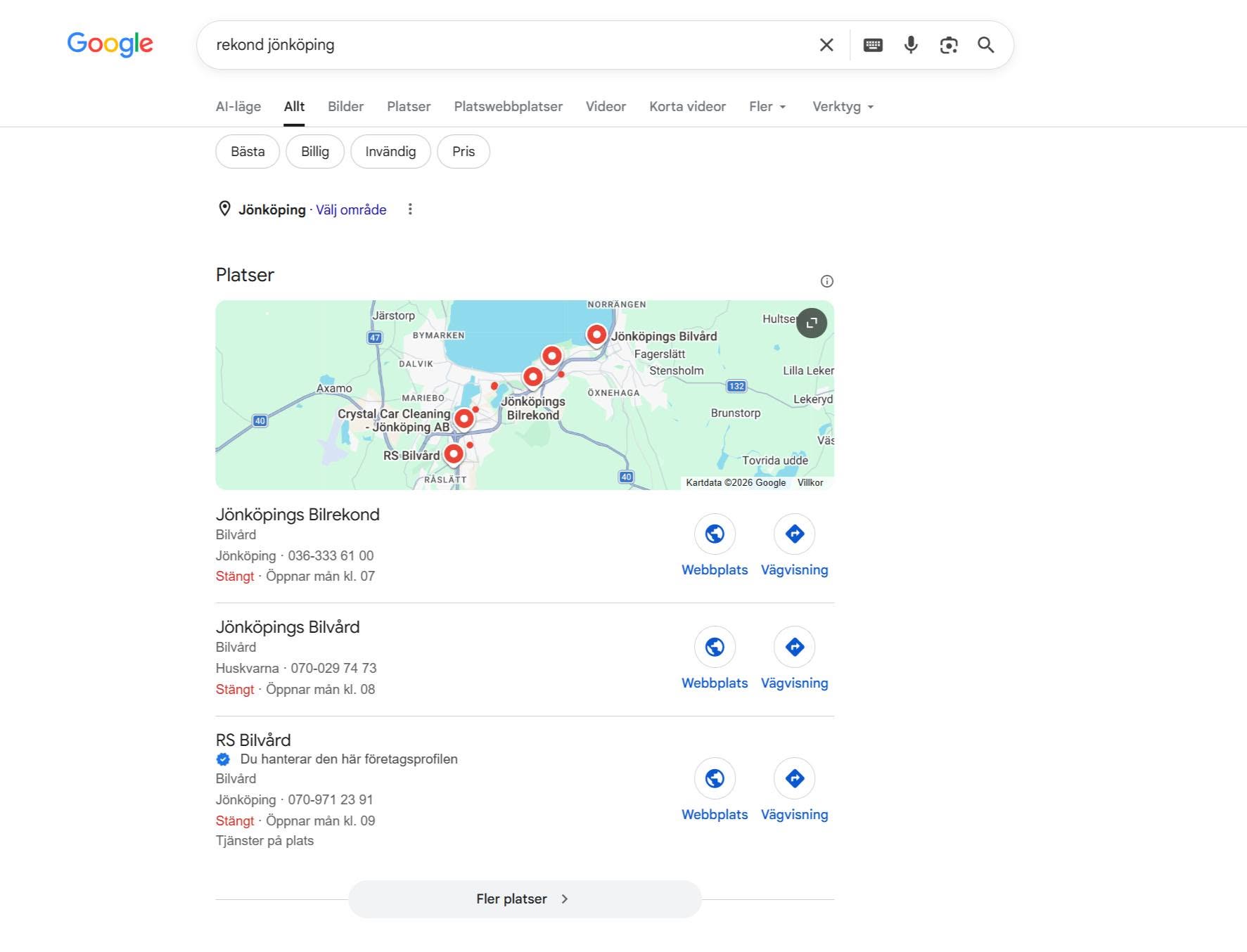Screen dimensions: 1247x952
Task: Click 'Öppnar mån kl. 07' hours text
Action: 320,576
